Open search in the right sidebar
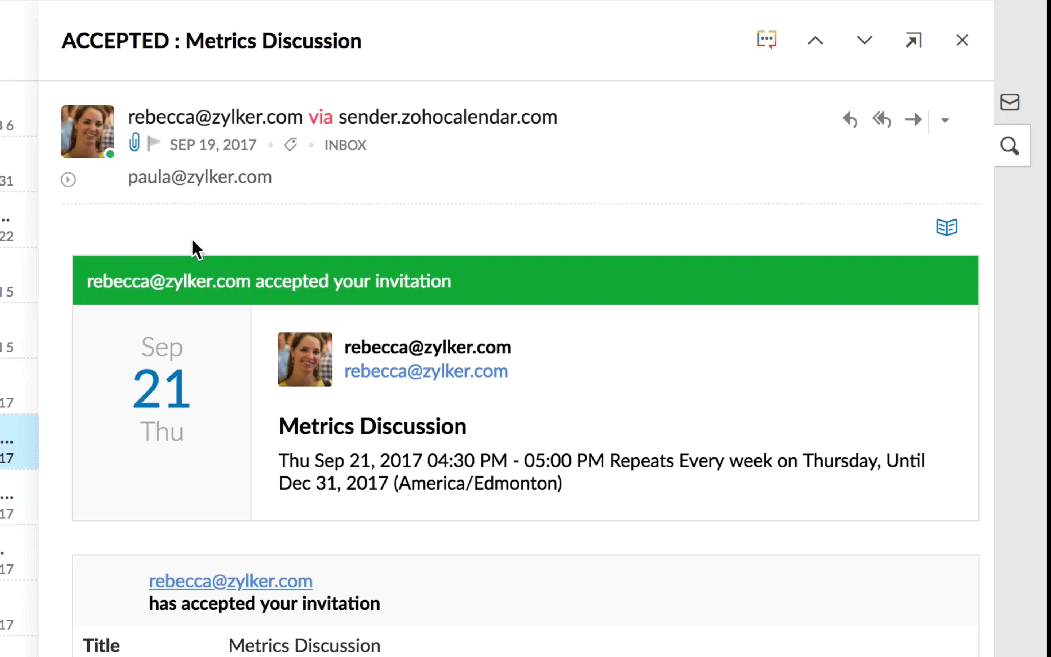 click(x=1010, y=145)
